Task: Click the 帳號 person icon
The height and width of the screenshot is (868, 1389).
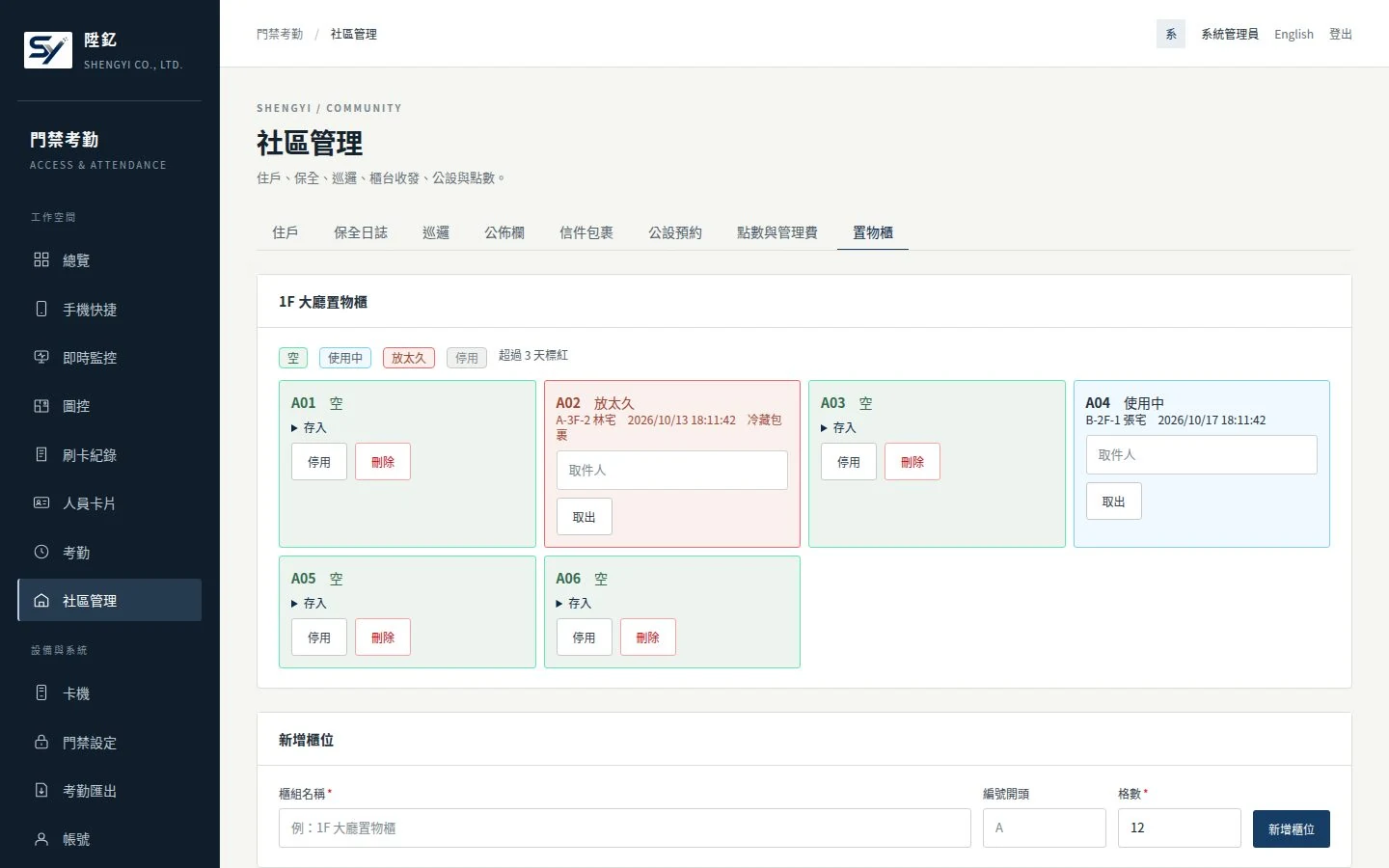Action: tap(41, 839)
